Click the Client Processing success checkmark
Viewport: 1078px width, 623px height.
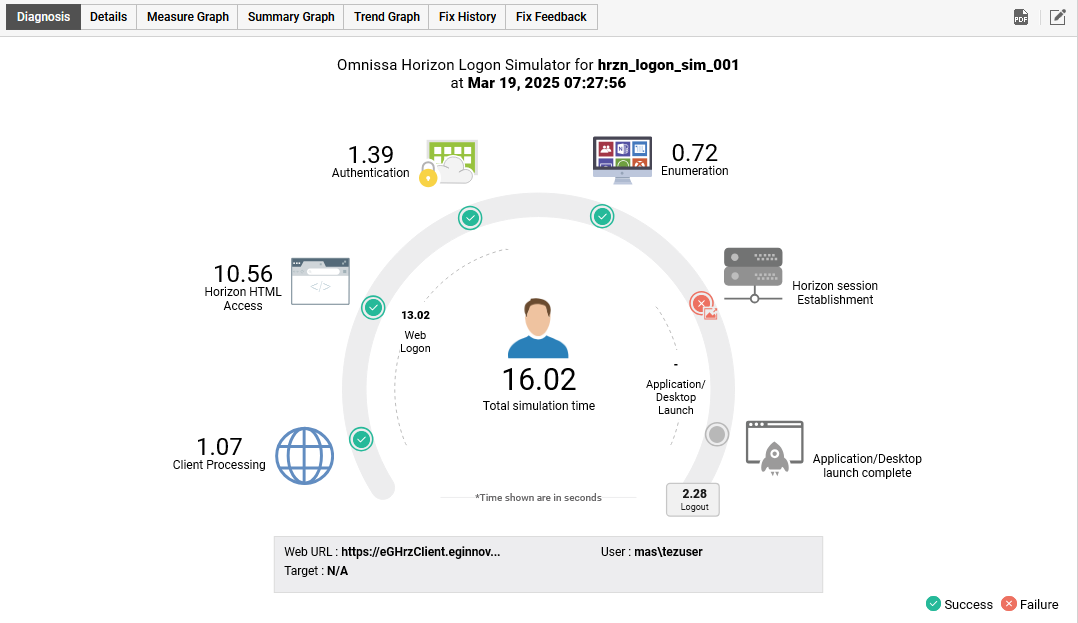[x=361, y=439]
